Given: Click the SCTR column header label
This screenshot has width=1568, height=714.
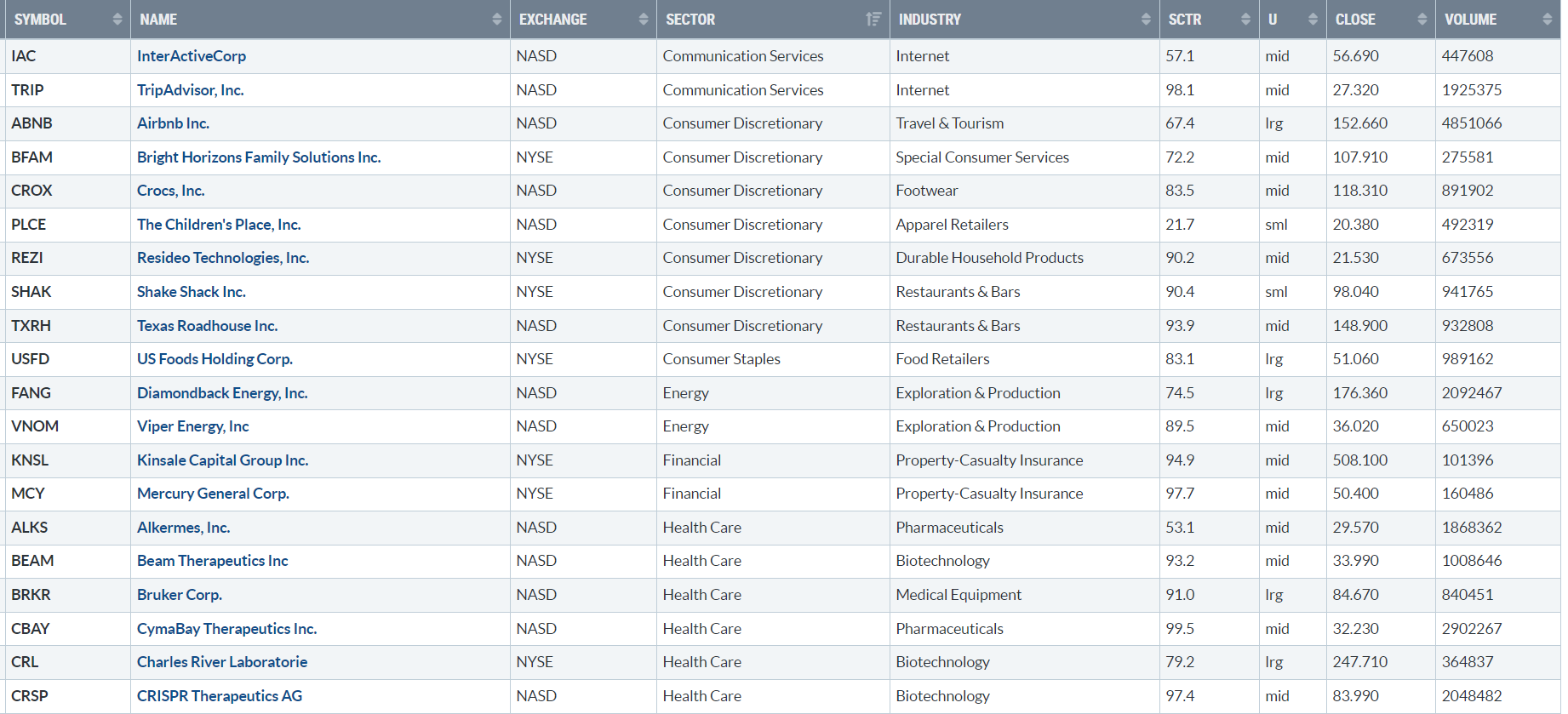Looking at the screenshot, I should click(1184, 20).
